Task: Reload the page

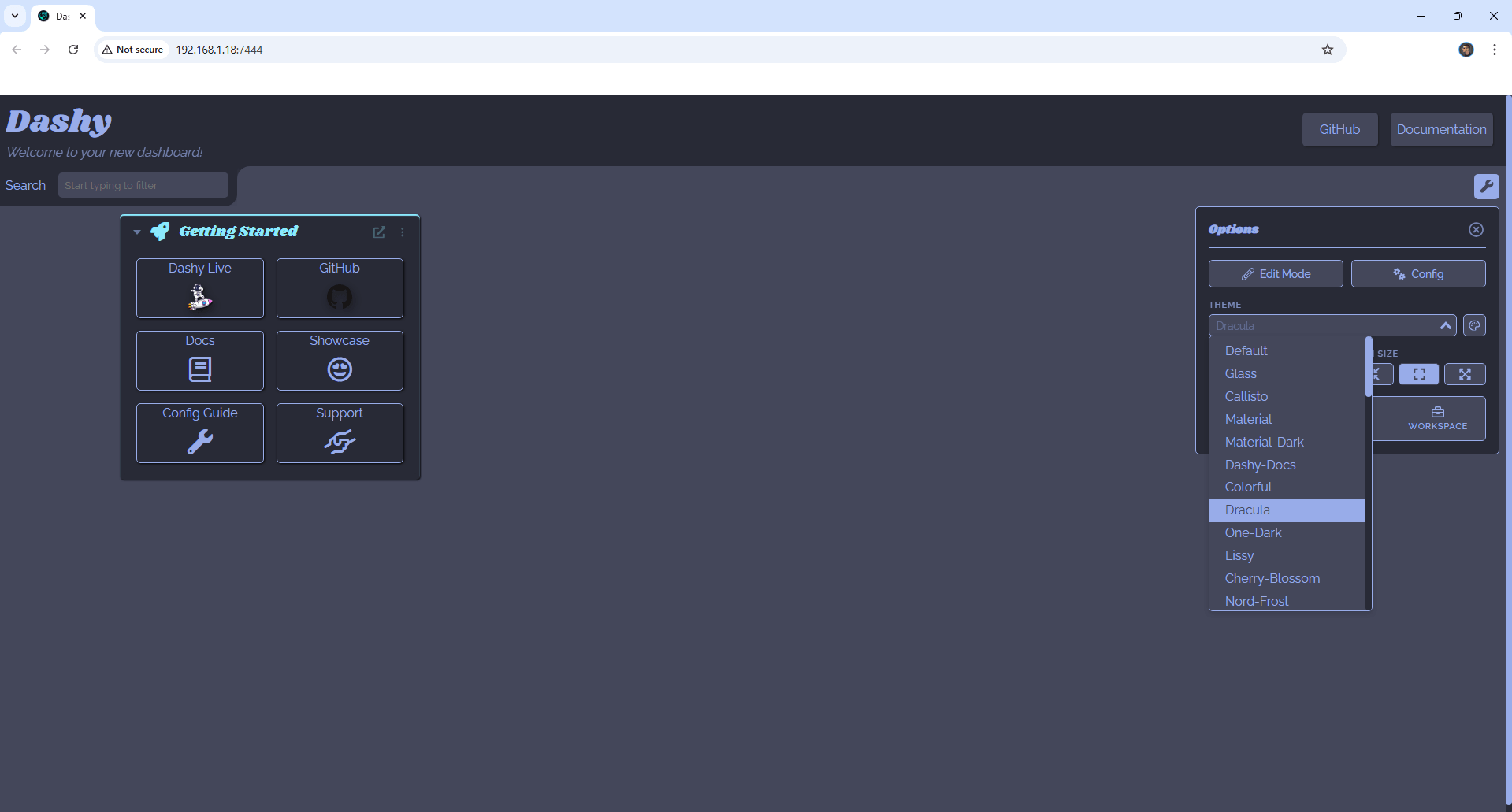Action: click(x=73, y=50)
